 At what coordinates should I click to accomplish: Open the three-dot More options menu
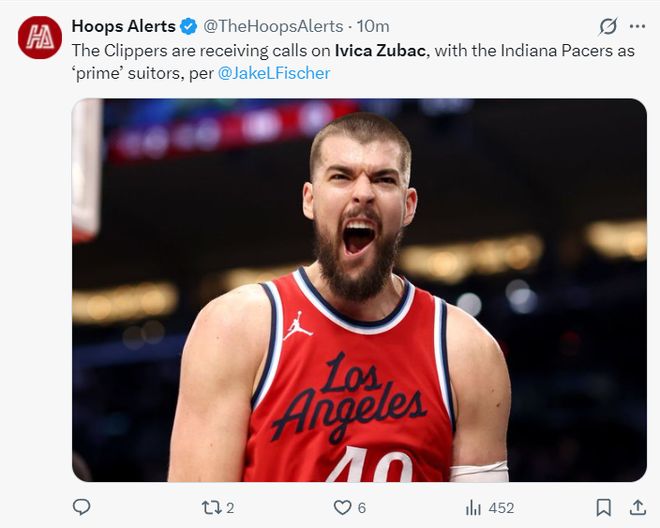637,26
